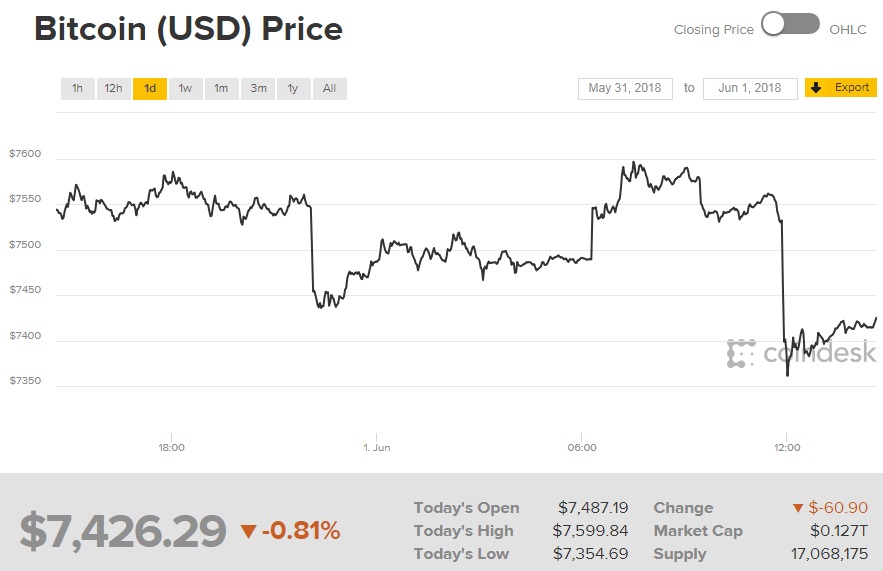
Task: Click the May 31, 2018 start date field
Action: point(625,88)
